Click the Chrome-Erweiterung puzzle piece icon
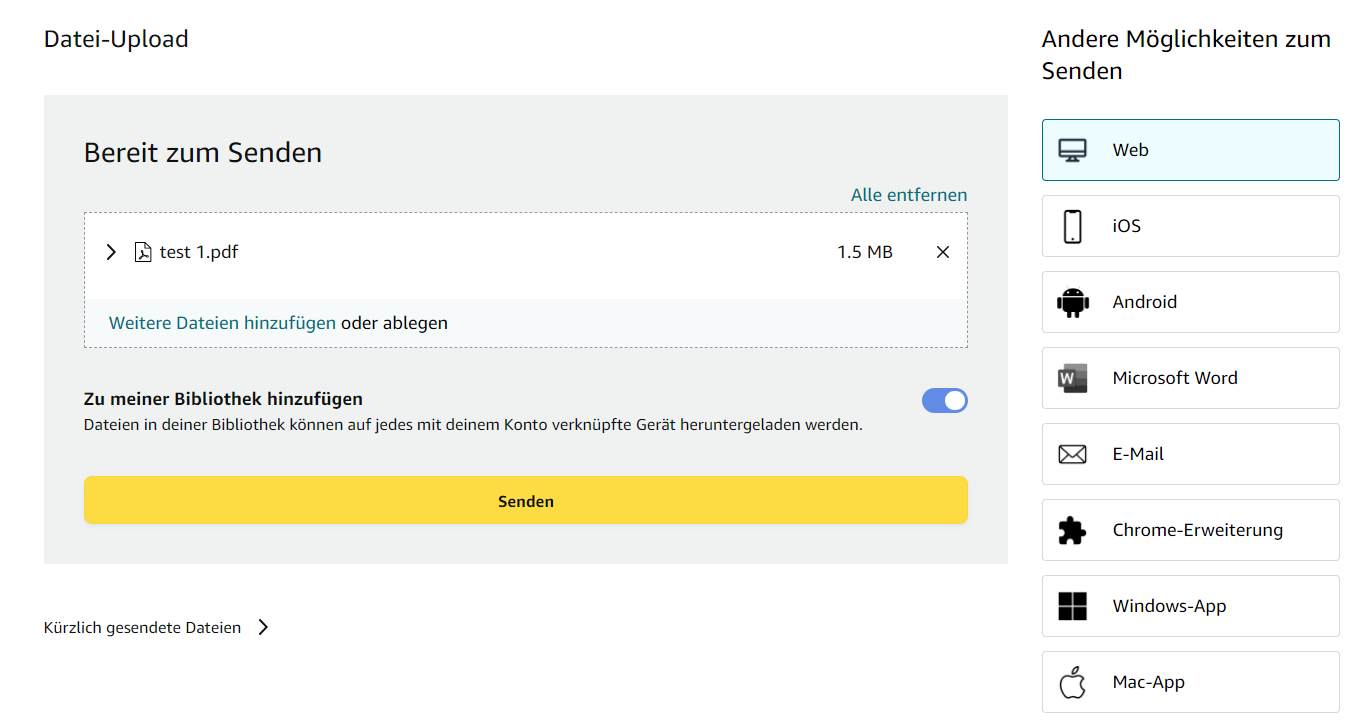This screenshot has height=721, width=1351. coord(1072,530)
